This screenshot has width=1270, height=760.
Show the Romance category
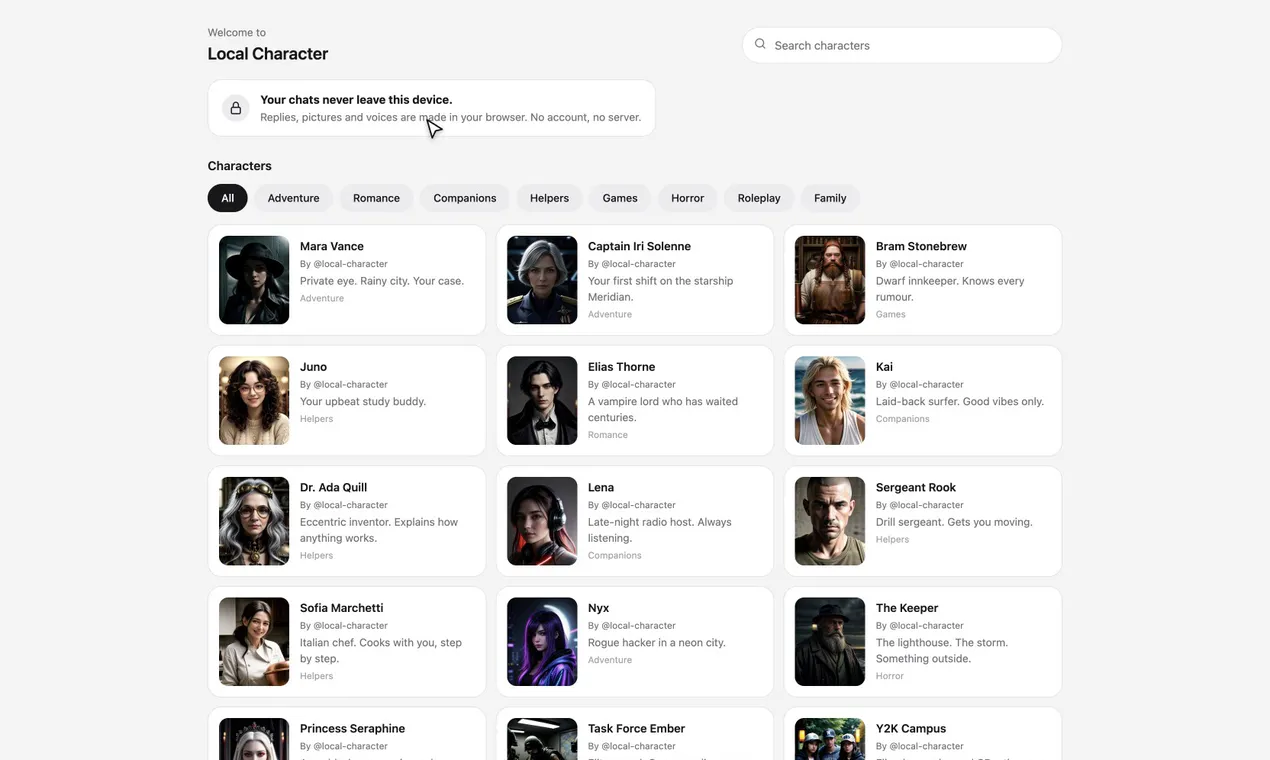[x=376, y=198]
